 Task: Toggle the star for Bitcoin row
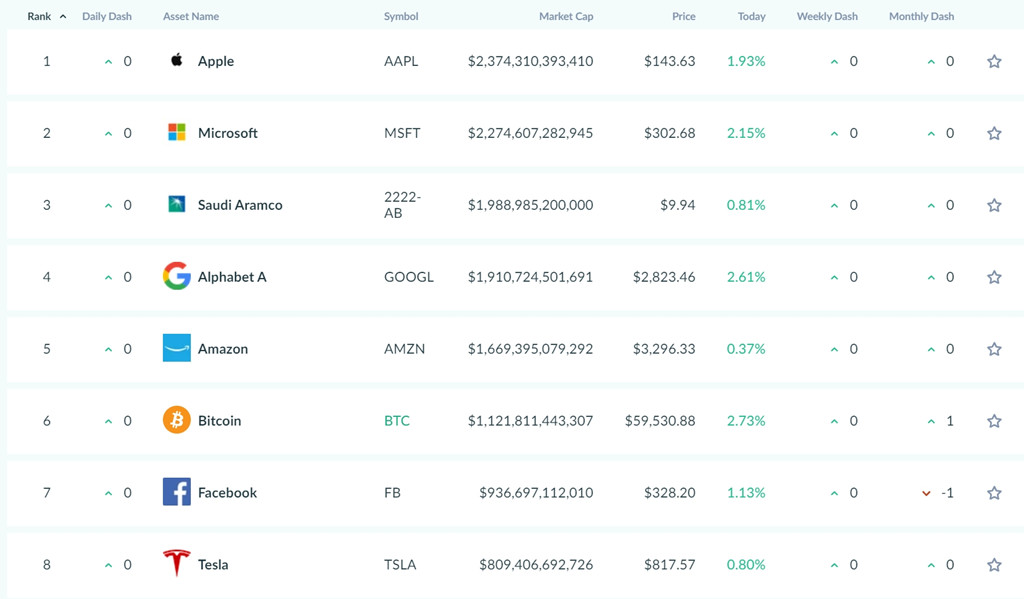click(x=994, y=421)
